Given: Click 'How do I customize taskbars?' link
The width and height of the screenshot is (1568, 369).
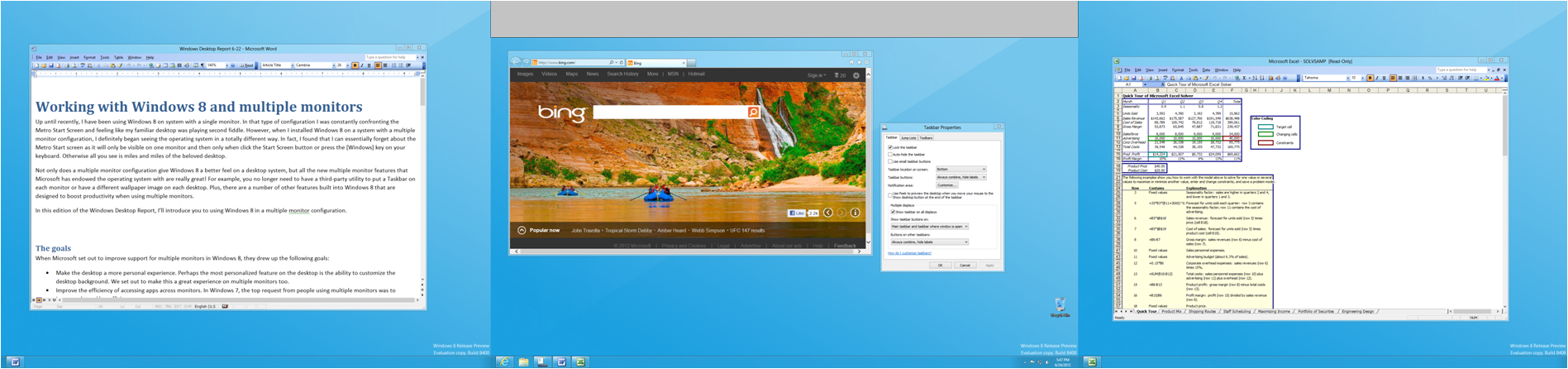Looking at the screenshot, I should 909,253.
